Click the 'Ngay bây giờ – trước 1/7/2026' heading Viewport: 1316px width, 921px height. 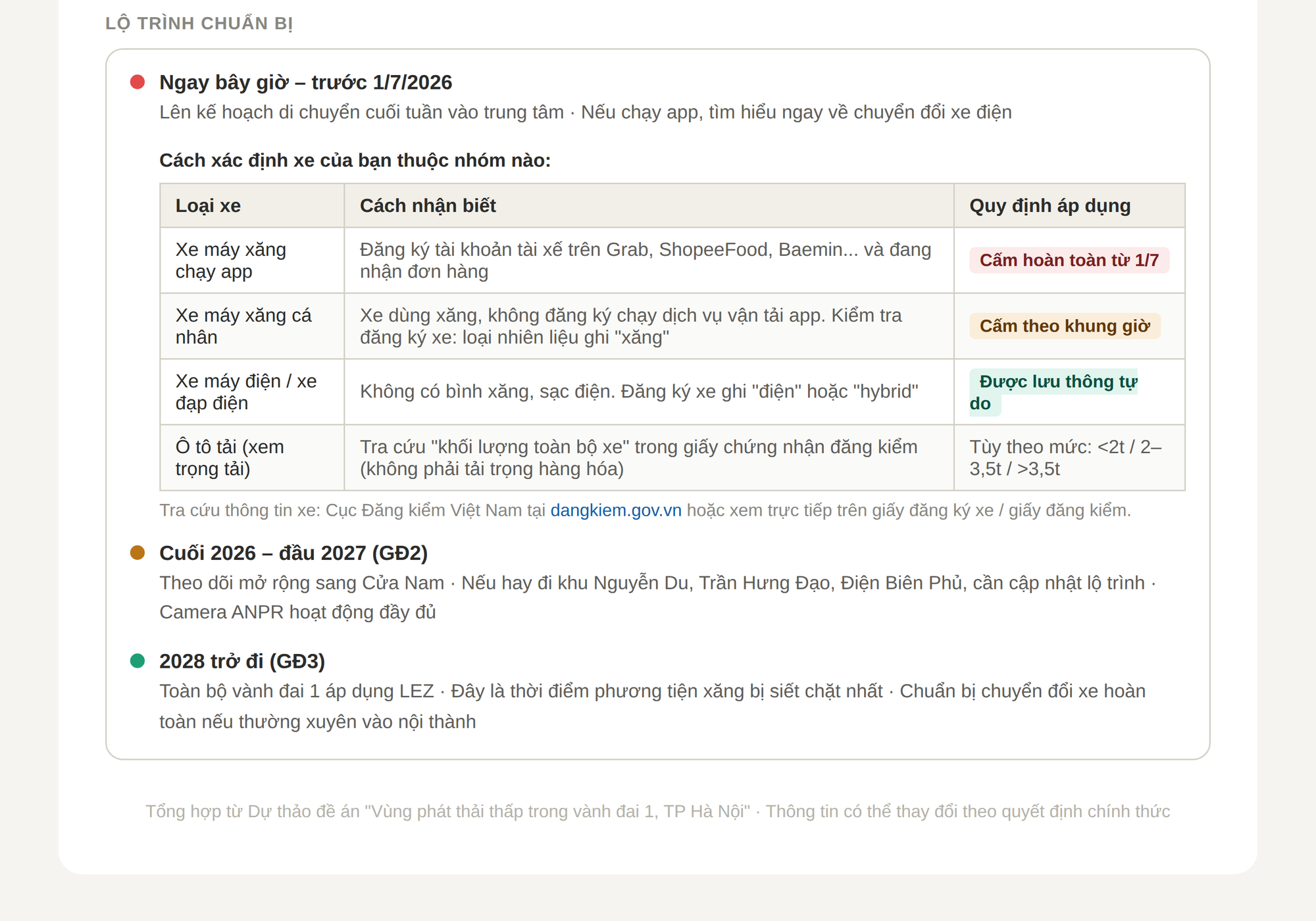[305, 82]
